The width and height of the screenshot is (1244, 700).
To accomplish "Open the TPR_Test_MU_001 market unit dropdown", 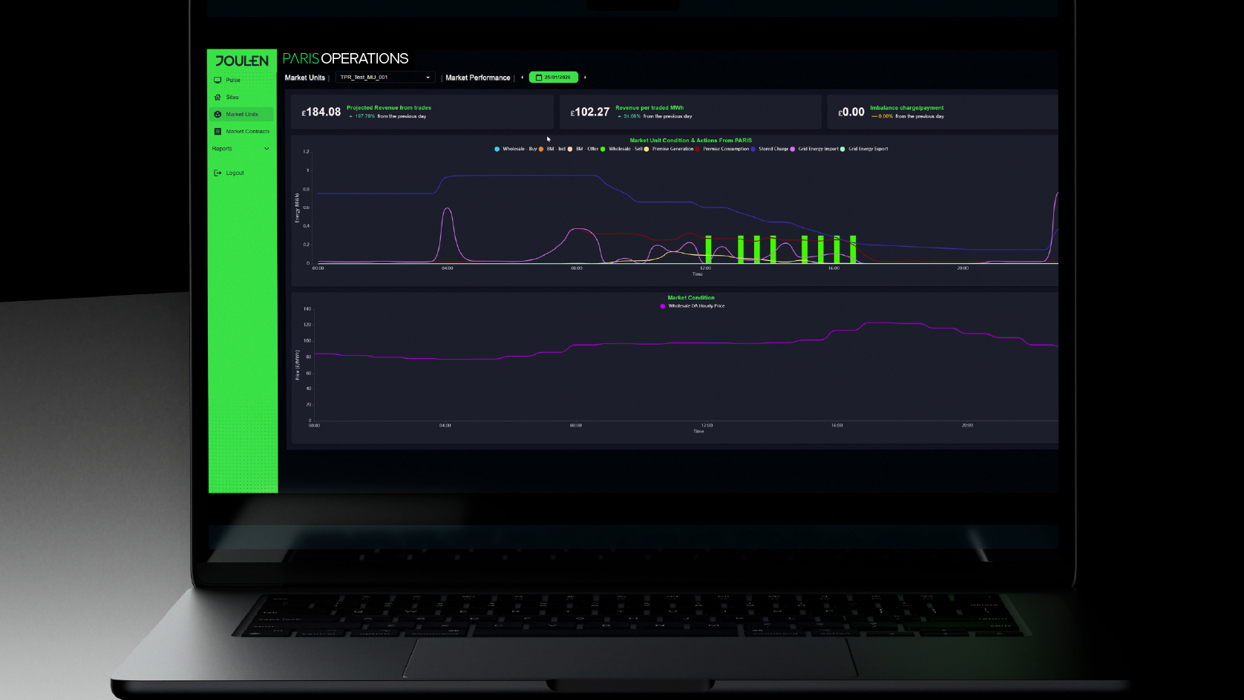I will coord(385,77).
